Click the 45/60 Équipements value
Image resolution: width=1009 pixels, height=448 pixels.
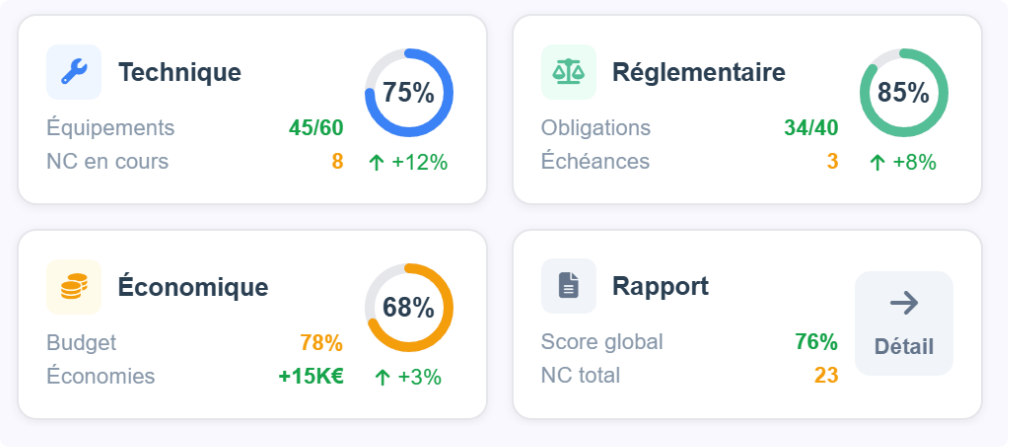click(315, 128)
